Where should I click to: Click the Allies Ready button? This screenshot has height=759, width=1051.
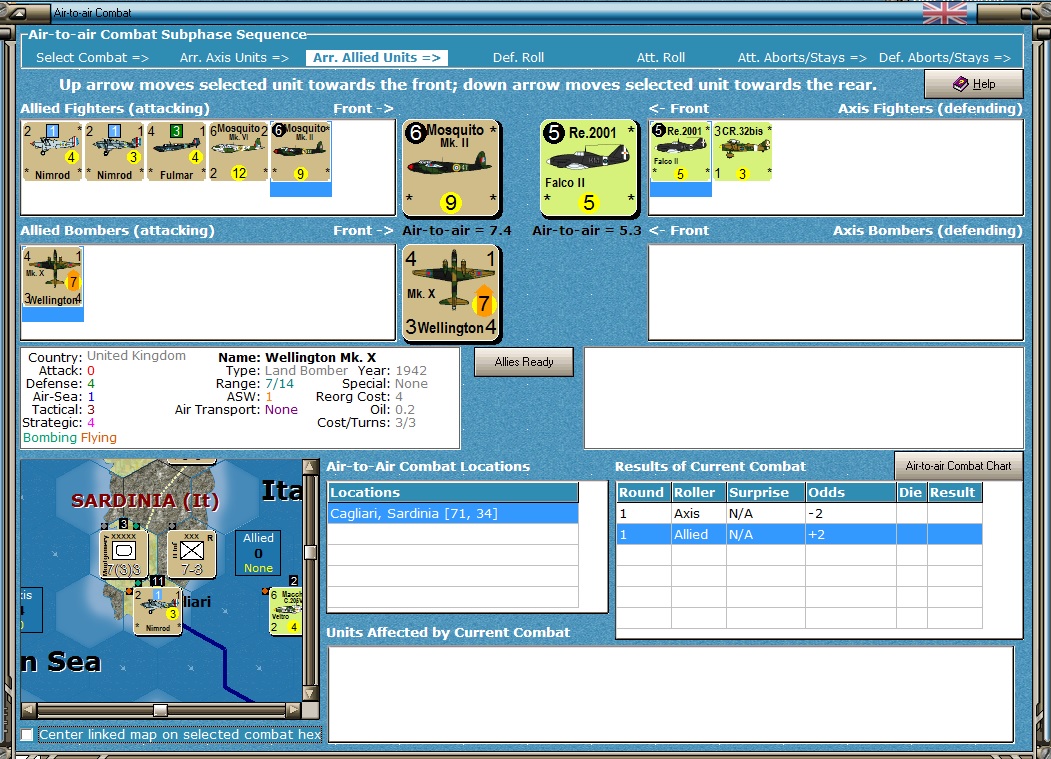click(x=524, y=362)
